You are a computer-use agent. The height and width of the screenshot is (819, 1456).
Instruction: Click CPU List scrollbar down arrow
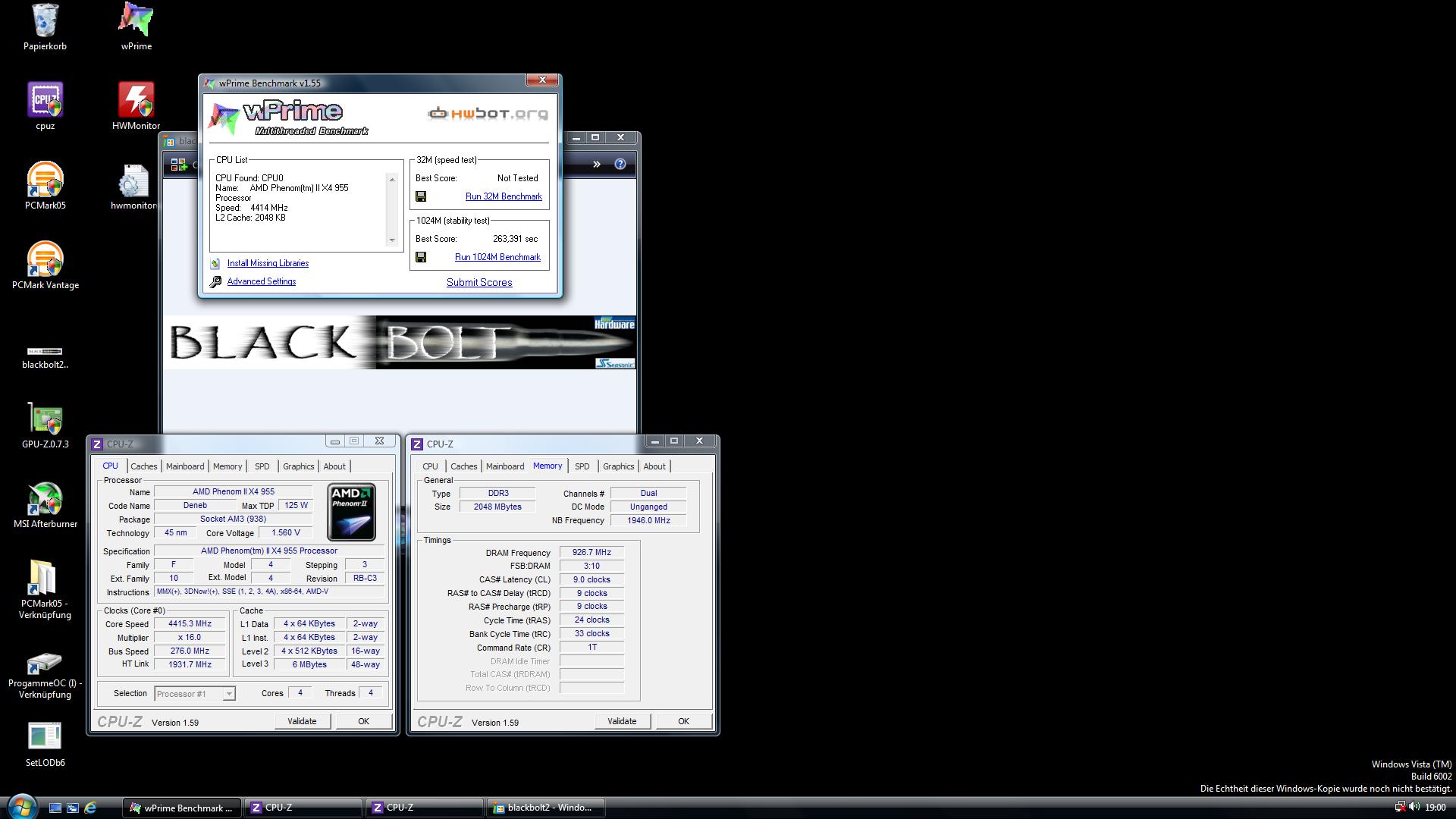tap(392, 240)
